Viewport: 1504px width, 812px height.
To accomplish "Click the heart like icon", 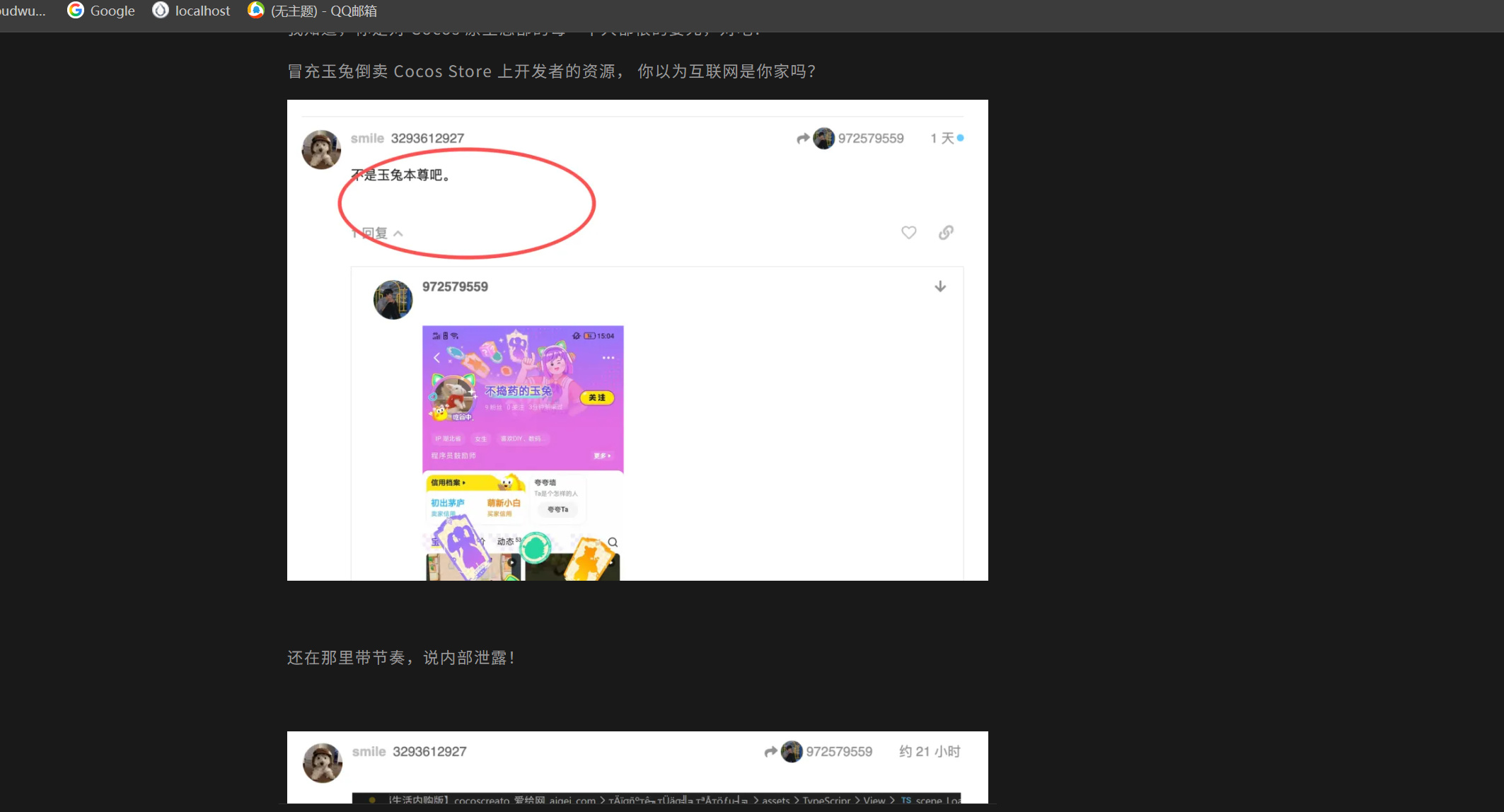I will click(x=908, y=233).
